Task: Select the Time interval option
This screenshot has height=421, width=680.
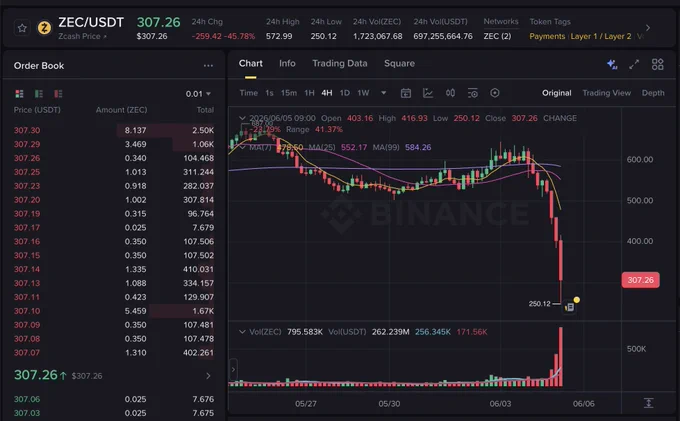Action: click(248, 93)
